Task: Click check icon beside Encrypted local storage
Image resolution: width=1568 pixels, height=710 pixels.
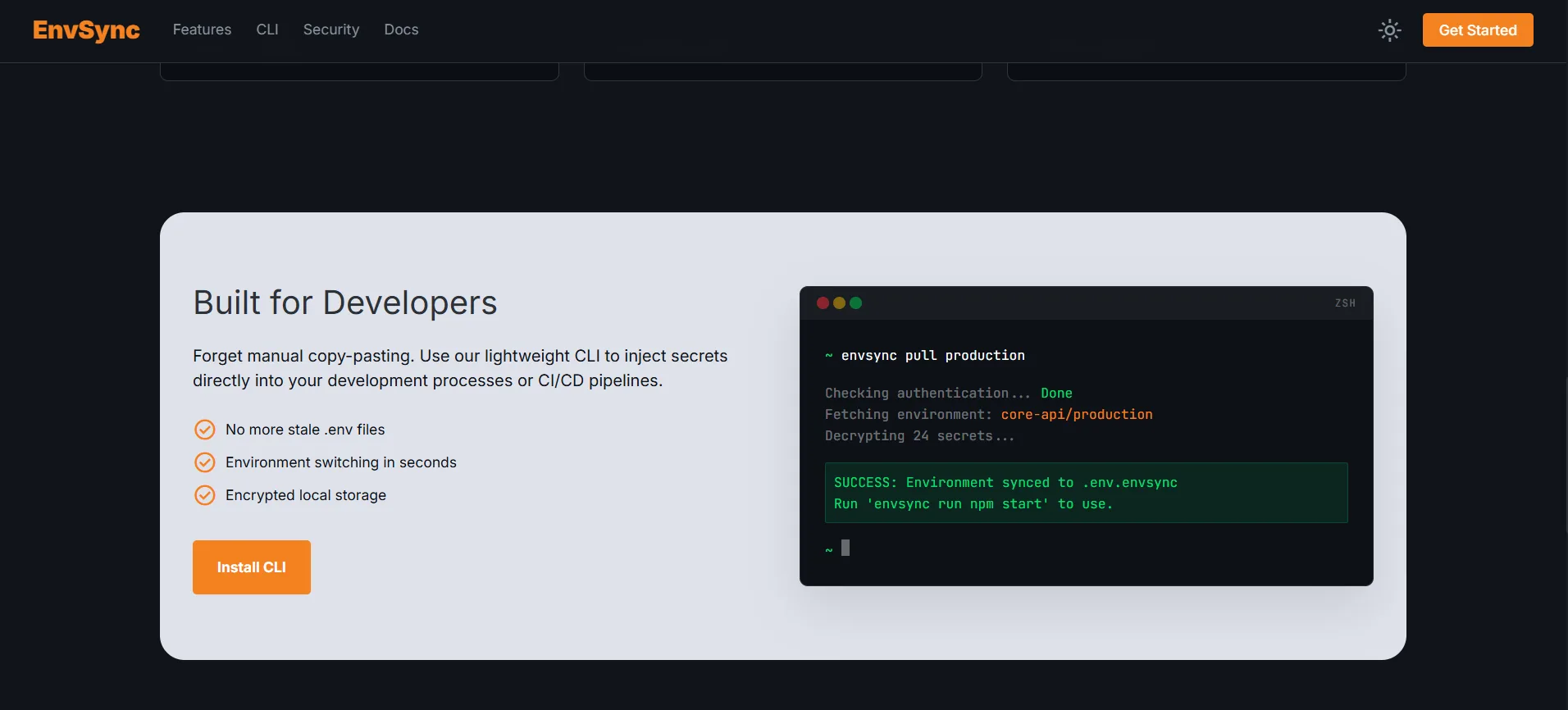Action: [x=204, y=495]
